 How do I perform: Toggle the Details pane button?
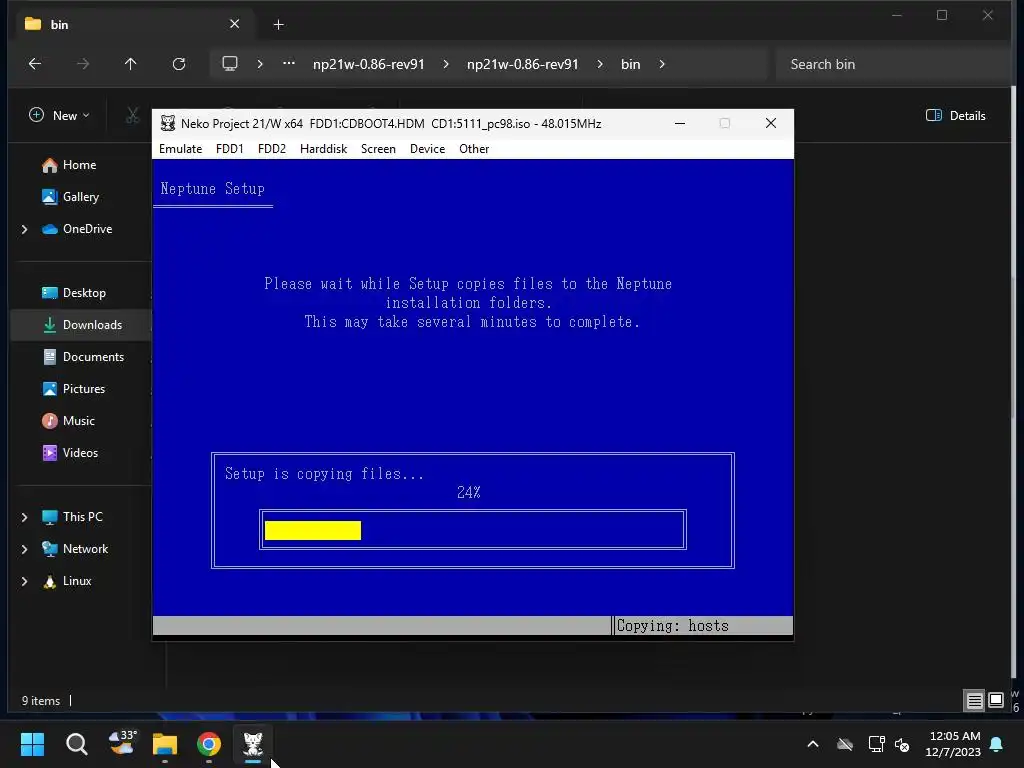pyautogui.click(x=955, y=116)
